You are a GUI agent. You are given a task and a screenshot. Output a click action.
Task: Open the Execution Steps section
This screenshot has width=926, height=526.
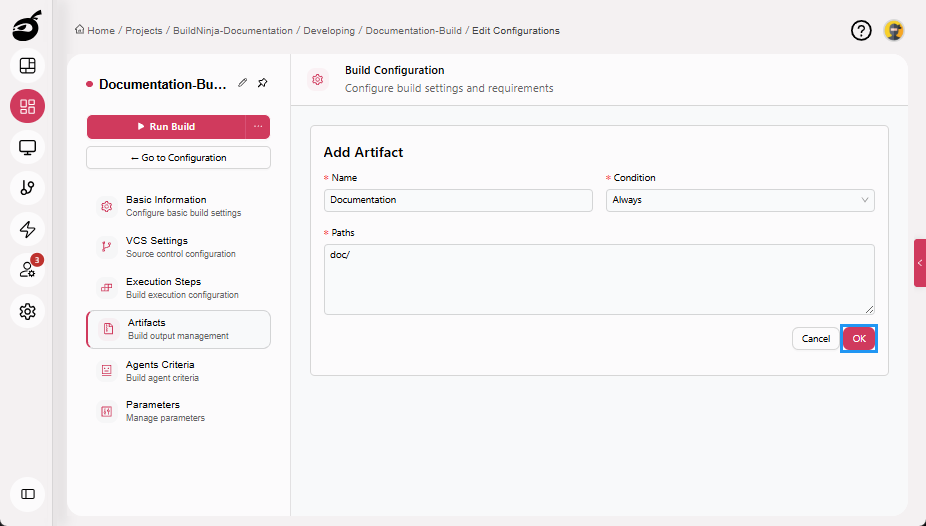coord(178,288)
